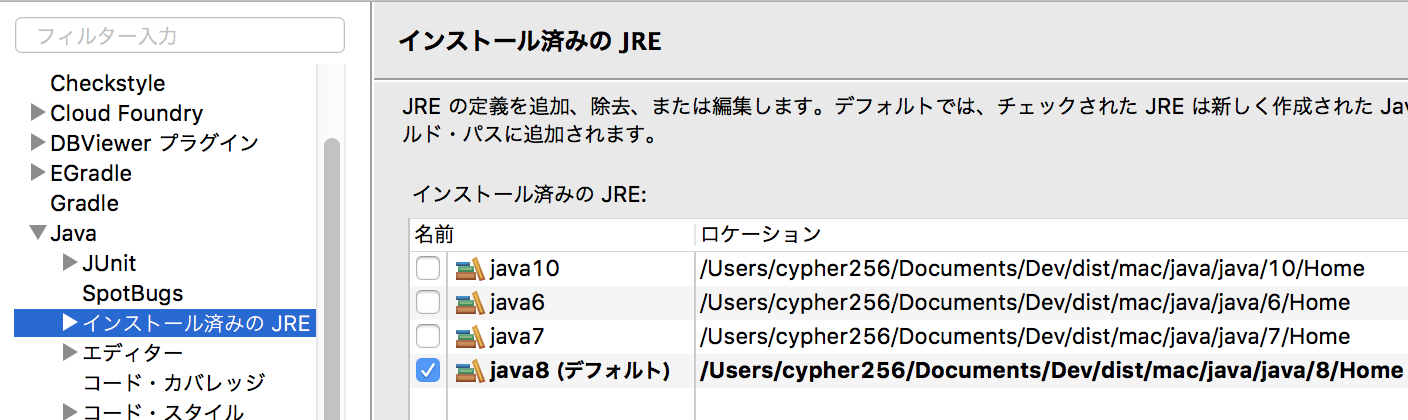The width and height of the screenshot is (1408, 420).
Task: Expand the DBViewer プラグイン node
Action: (38, 142)
